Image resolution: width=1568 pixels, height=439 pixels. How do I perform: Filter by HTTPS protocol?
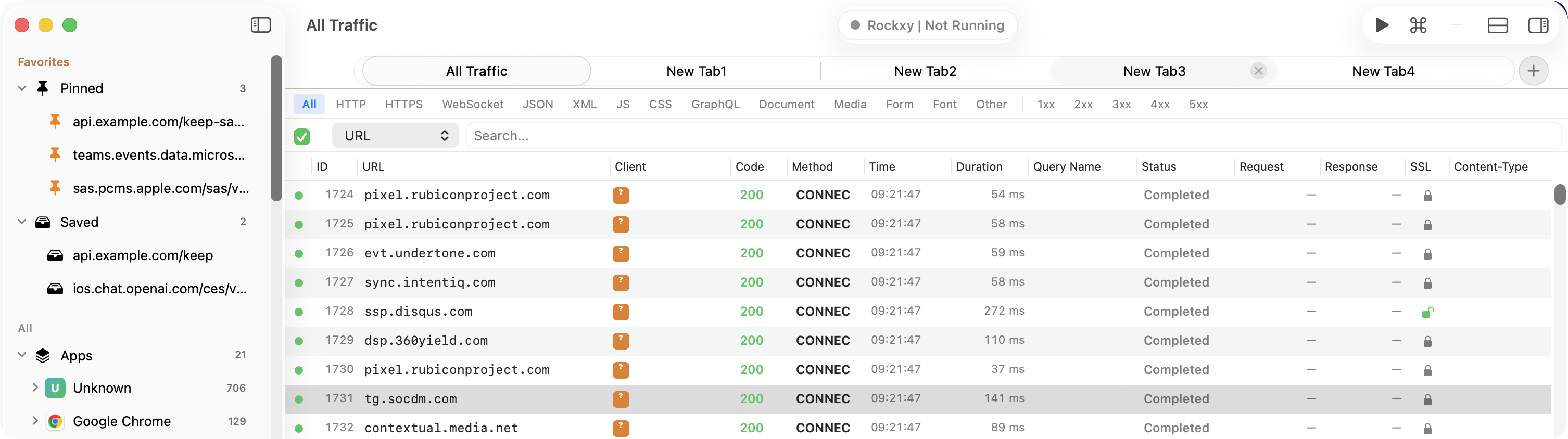point(403,104)
